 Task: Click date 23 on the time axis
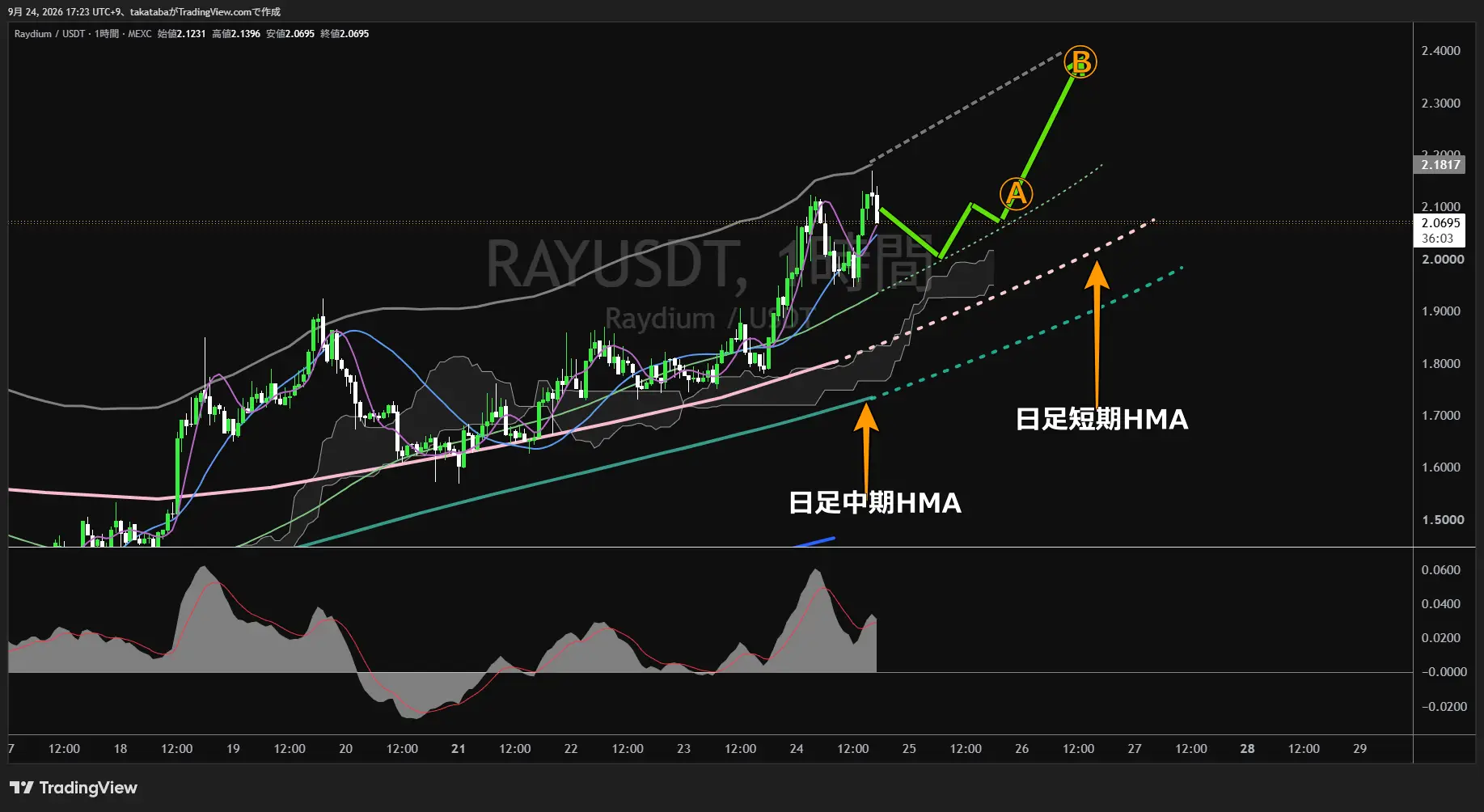tap(683, 749)
